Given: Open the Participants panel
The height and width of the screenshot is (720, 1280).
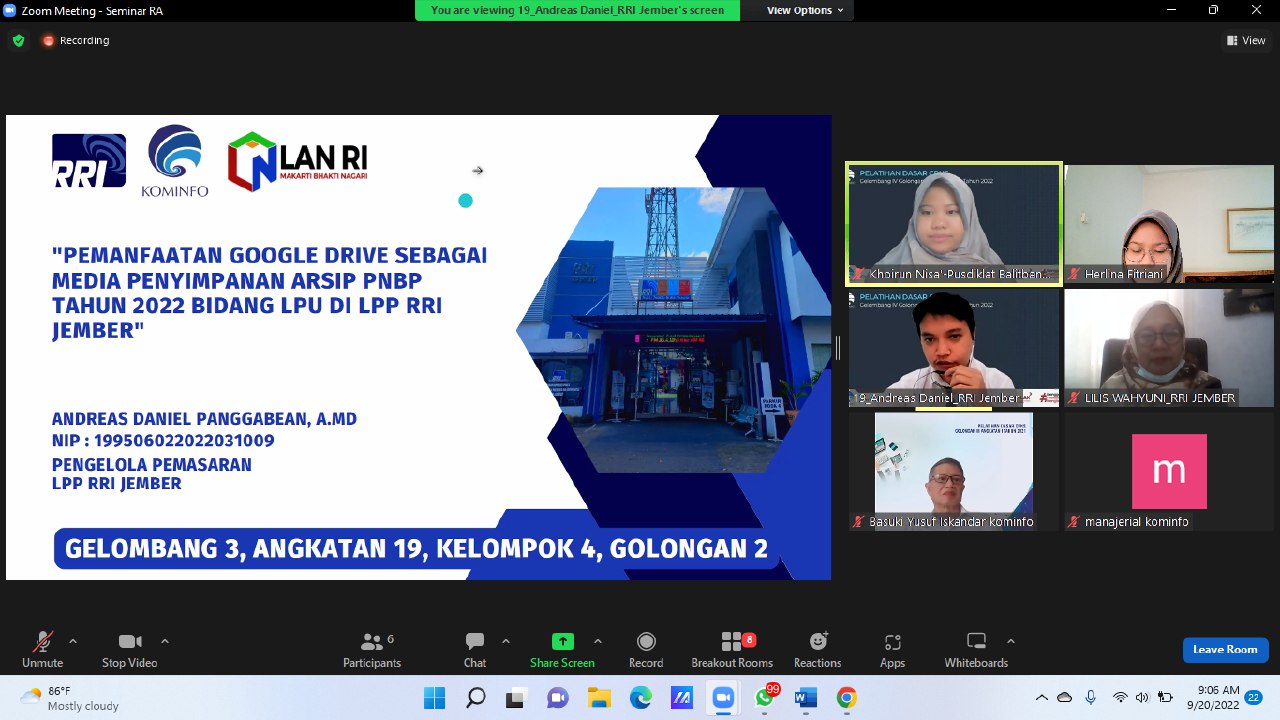Looking at the screenshot, I should (x=372, y=650).
